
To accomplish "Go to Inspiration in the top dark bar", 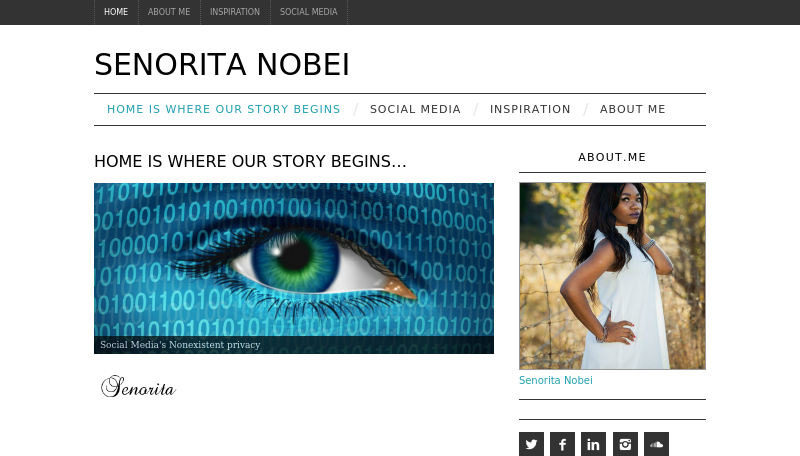I will (x=235, y=12).
